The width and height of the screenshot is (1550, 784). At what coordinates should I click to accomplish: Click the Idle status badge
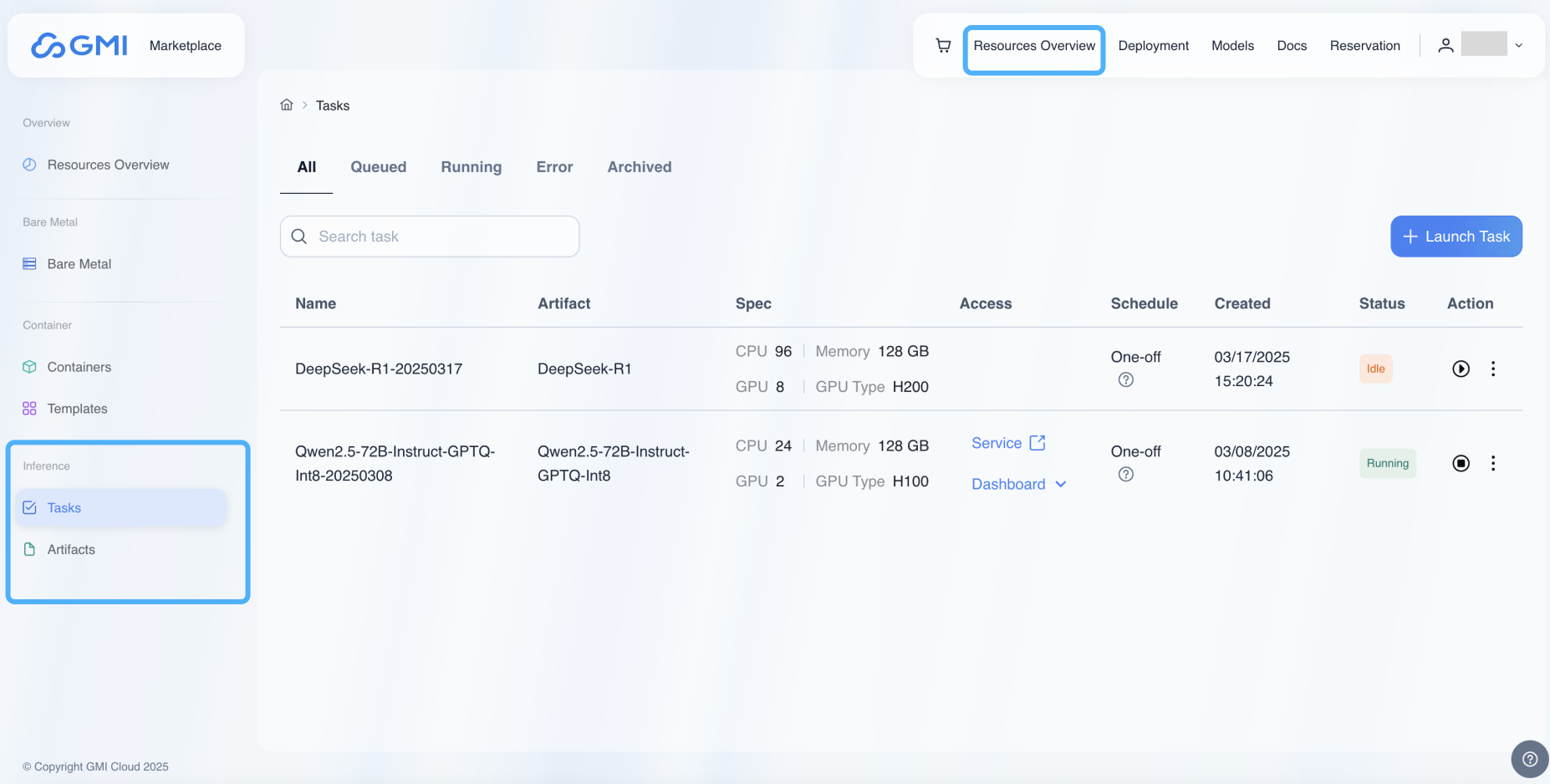pos(1375,369)
